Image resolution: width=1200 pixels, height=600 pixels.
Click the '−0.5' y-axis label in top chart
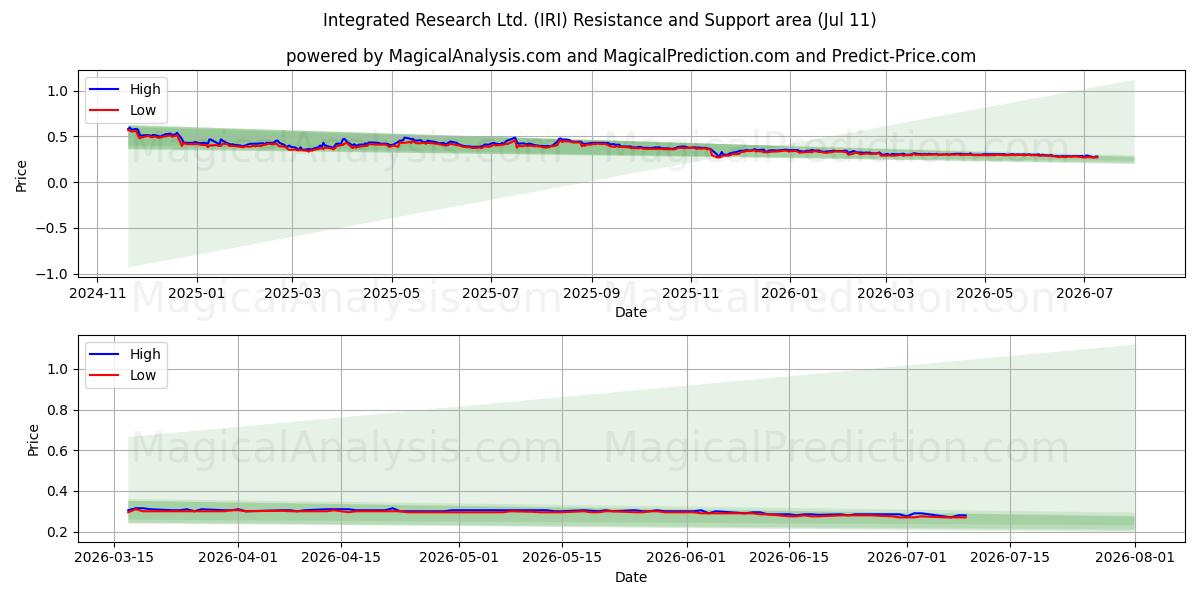[52, 228]
